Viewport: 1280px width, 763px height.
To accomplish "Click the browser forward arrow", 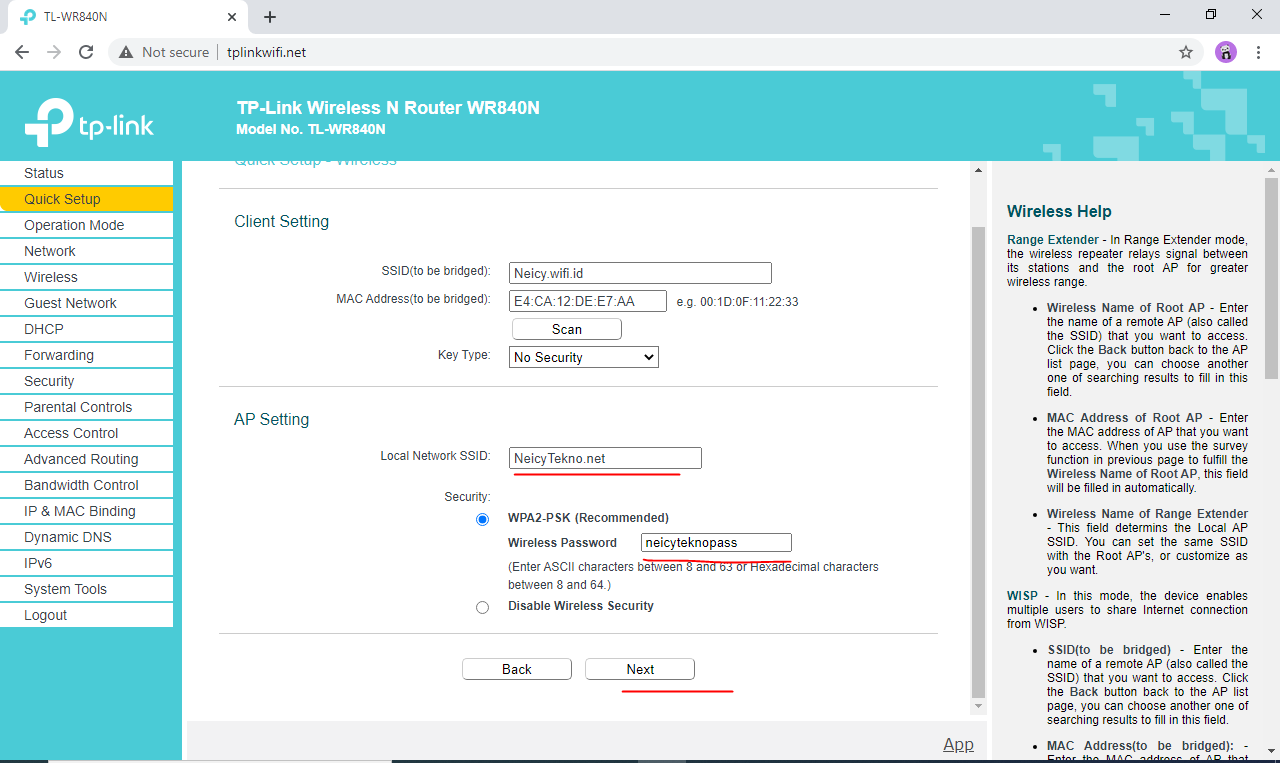I will [x=54, y=52].
